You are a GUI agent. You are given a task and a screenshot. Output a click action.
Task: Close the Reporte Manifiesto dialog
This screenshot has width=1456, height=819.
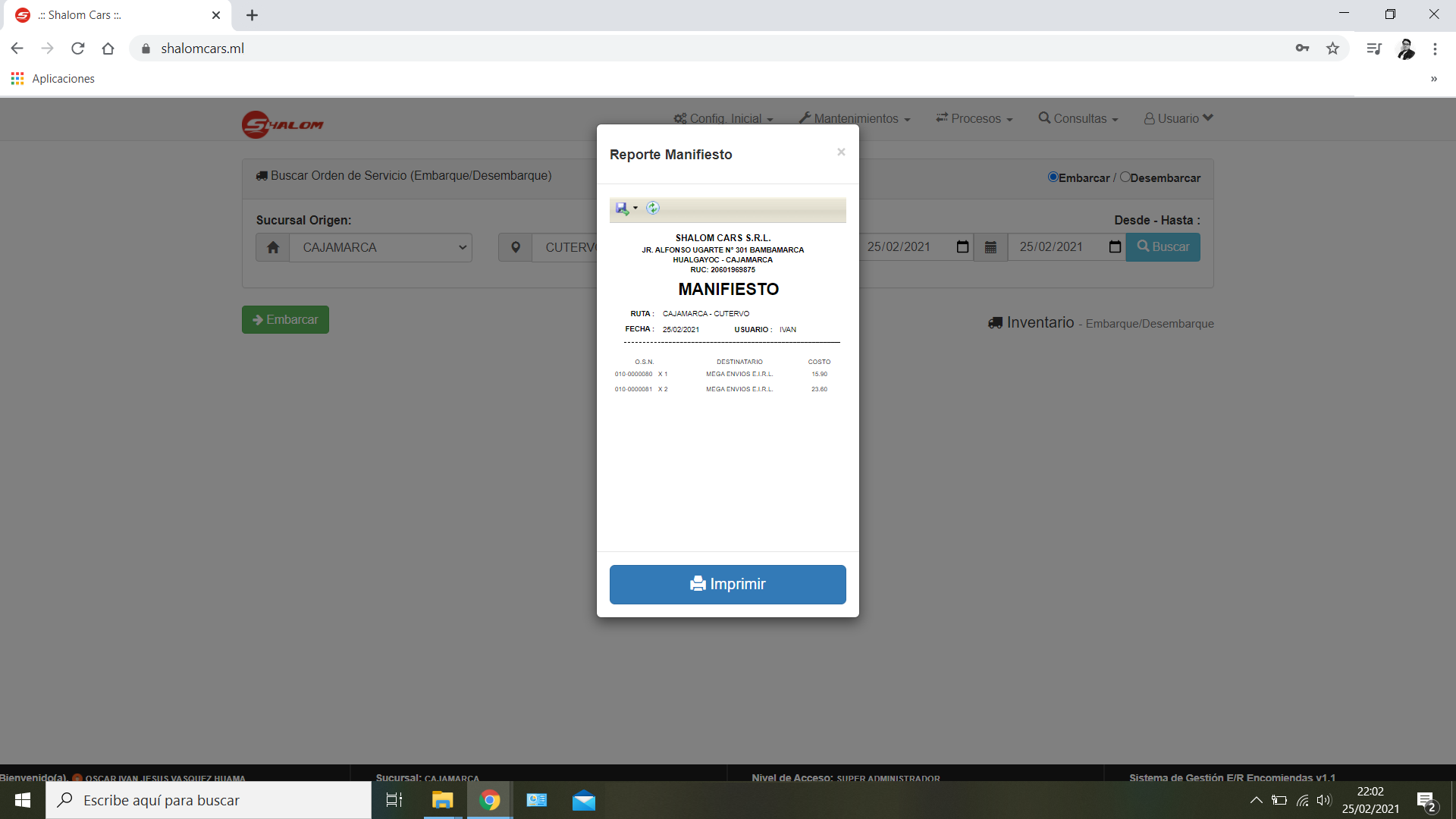pos(841,152)
